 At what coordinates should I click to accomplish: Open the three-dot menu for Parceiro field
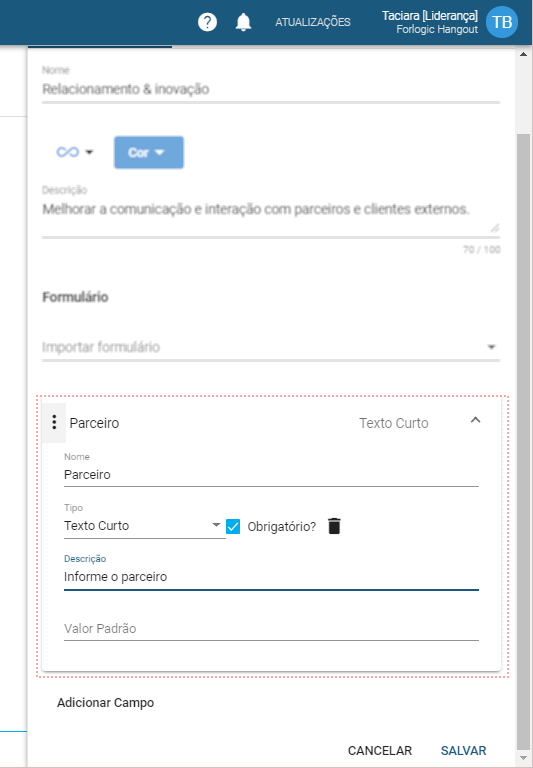pyautogui.click(x=54, y=422)
